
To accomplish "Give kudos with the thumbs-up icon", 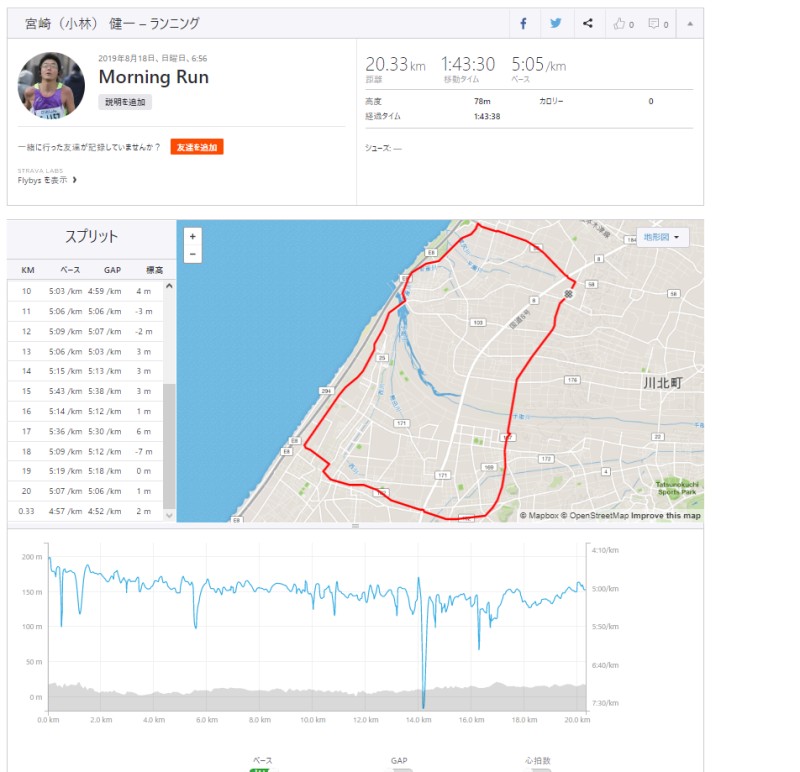I will coord(623,24).
